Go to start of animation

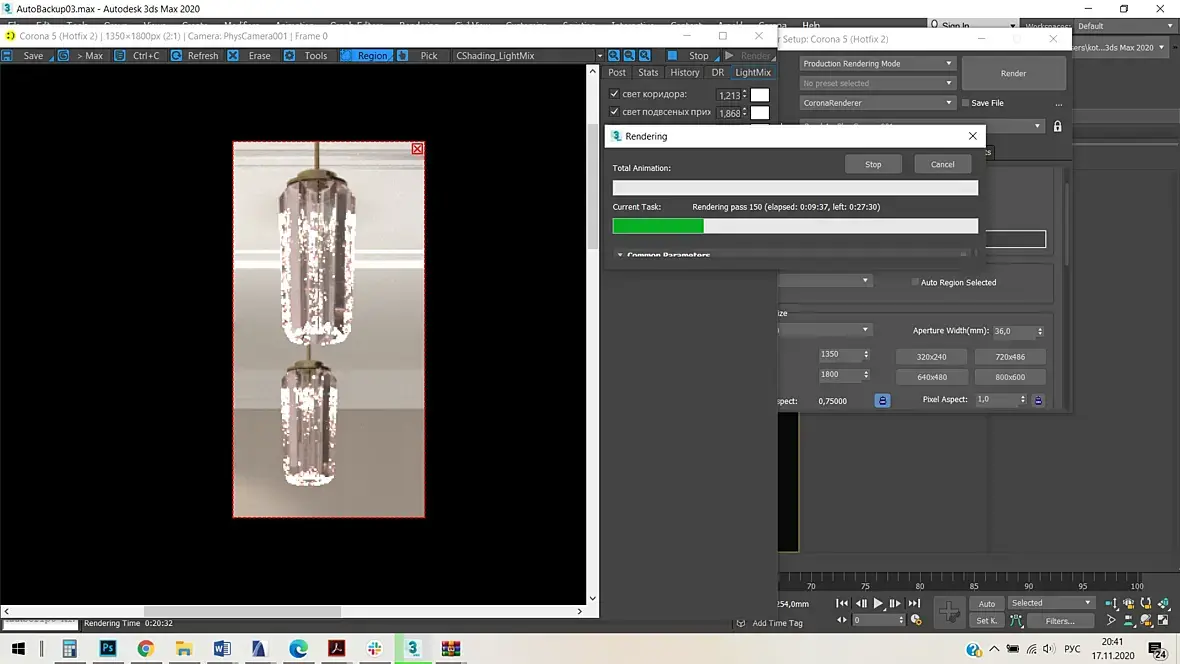842,603
